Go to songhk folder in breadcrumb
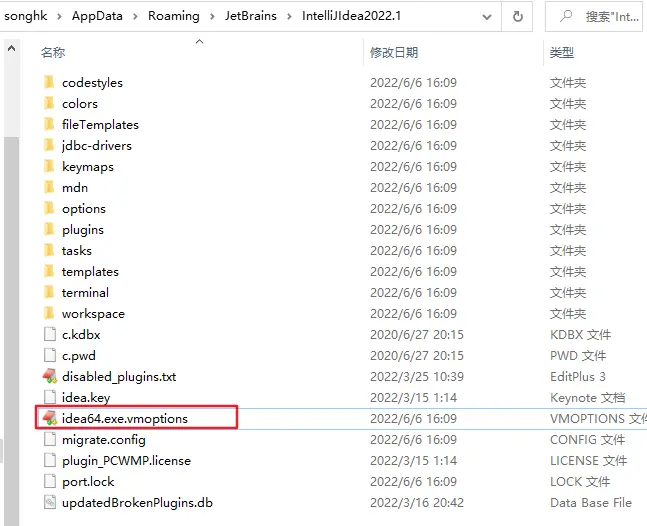Image resolution: width=647 pixels, height=526 pixels. (x=27, y=17)
